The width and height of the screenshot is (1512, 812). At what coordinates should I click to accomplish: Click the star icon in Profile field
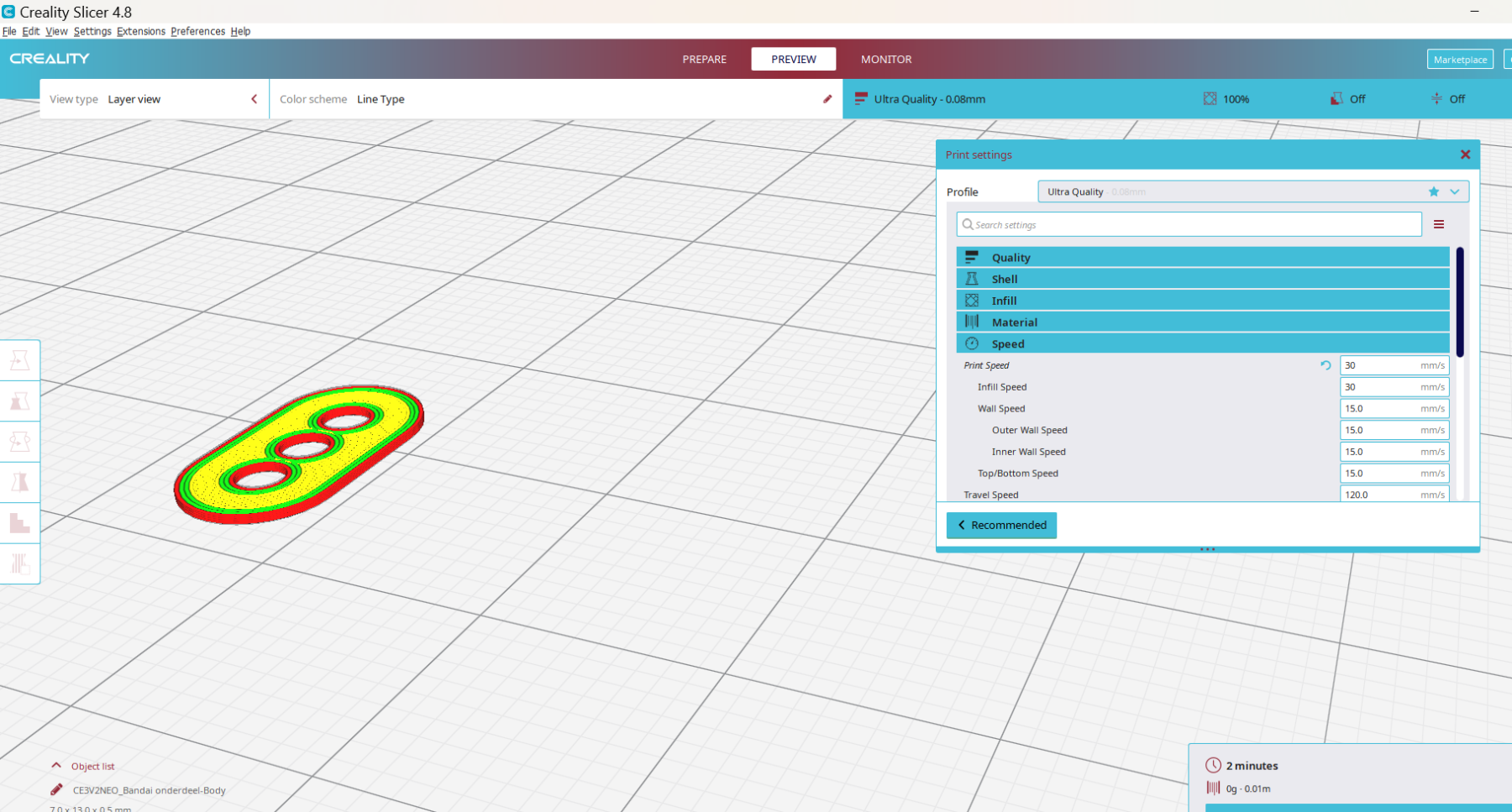pyautogui.click(x=1434, y=191)
